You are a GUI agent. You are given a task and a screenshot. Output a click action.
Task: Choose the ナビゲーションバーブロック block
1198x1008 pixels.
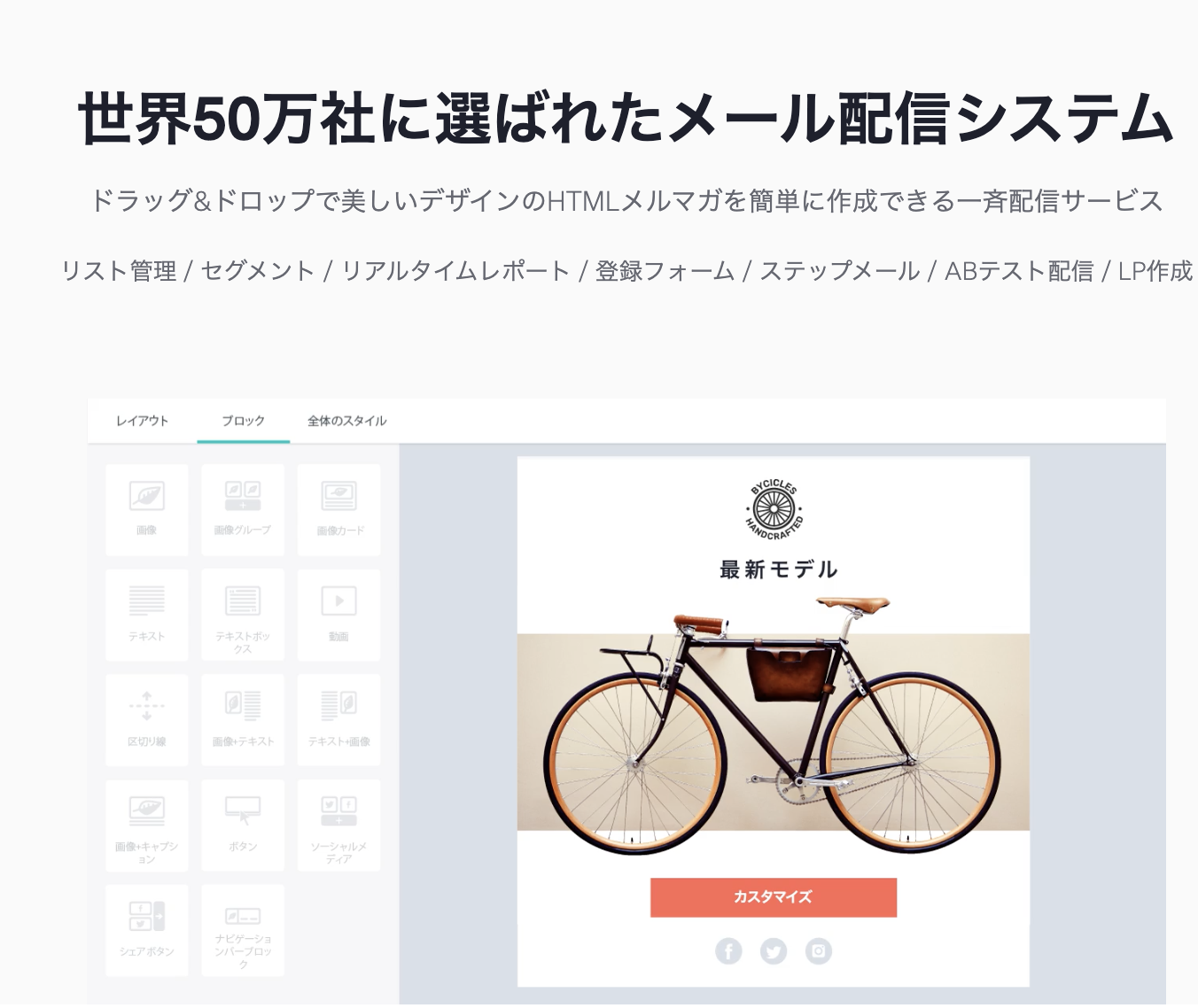(243, 930)
